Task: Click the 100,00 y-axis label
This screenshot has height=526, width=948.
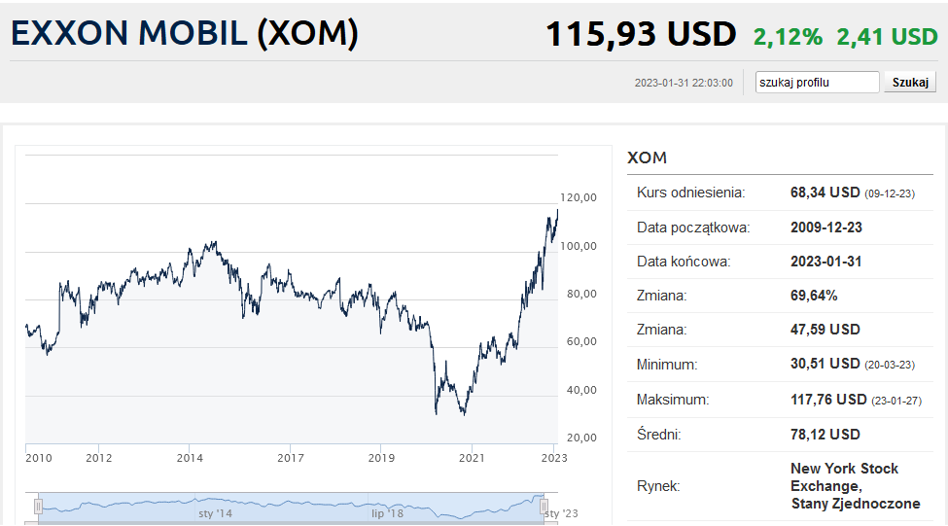Action: 579,247
